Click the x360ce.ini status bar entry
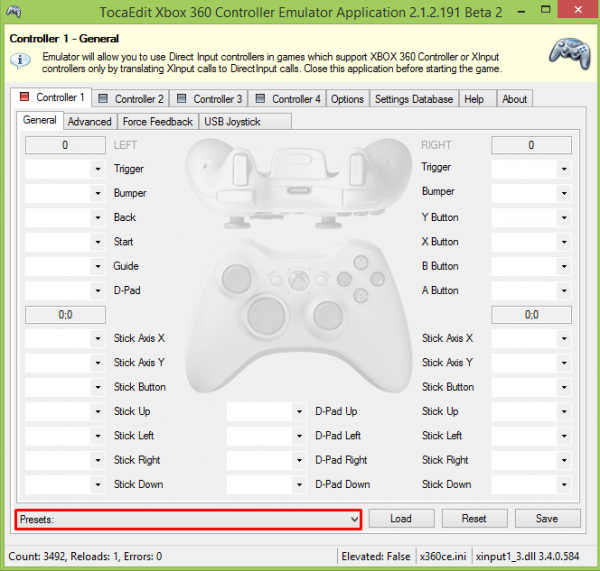The image size is (600, 571). 443,556
